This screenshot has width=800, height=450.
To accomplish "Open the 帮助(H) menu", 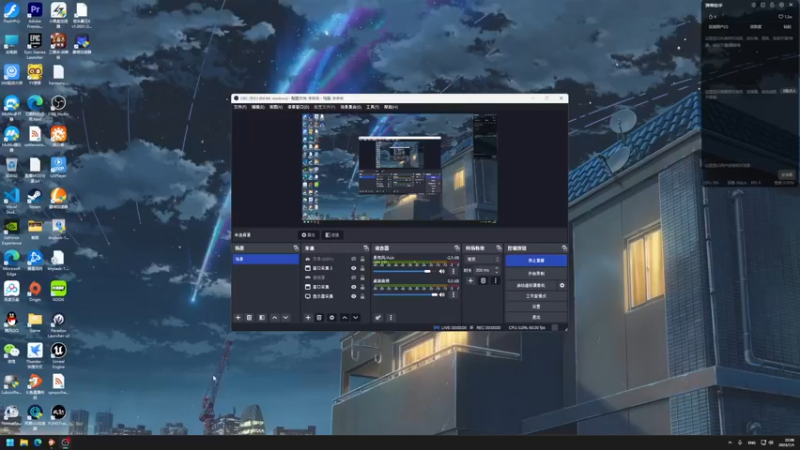I will point(391,107).
